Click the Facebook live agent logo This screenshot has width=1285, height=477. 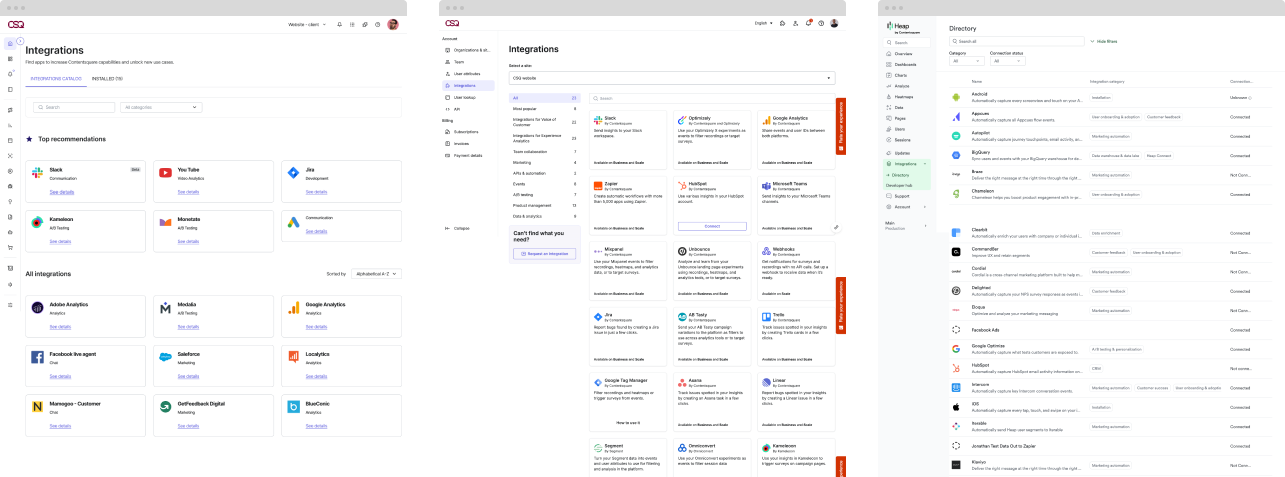pyautogui.click(x=38, y=357)
